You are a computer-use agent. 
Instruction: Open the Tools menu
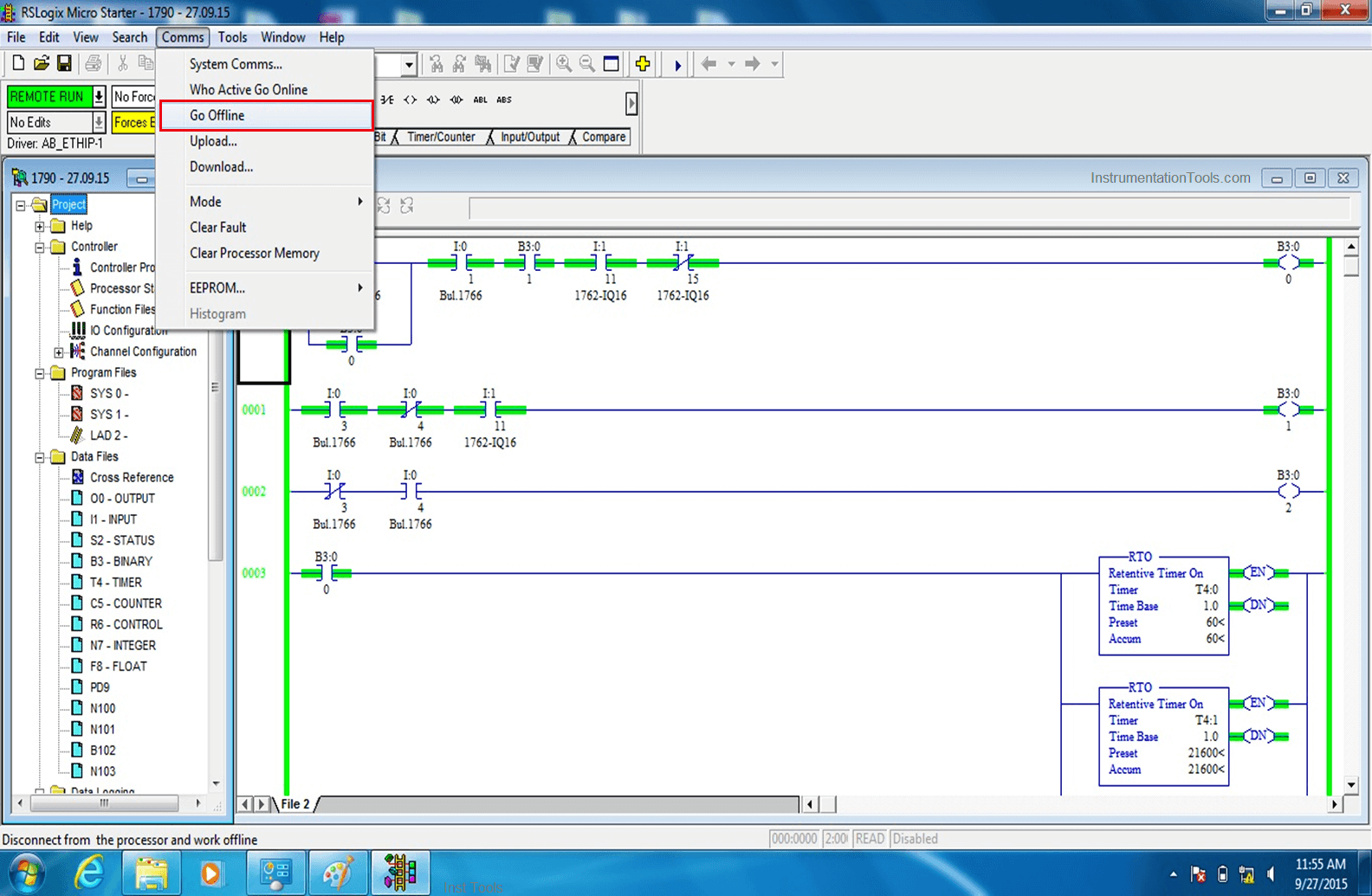click(x=232, y=37)
